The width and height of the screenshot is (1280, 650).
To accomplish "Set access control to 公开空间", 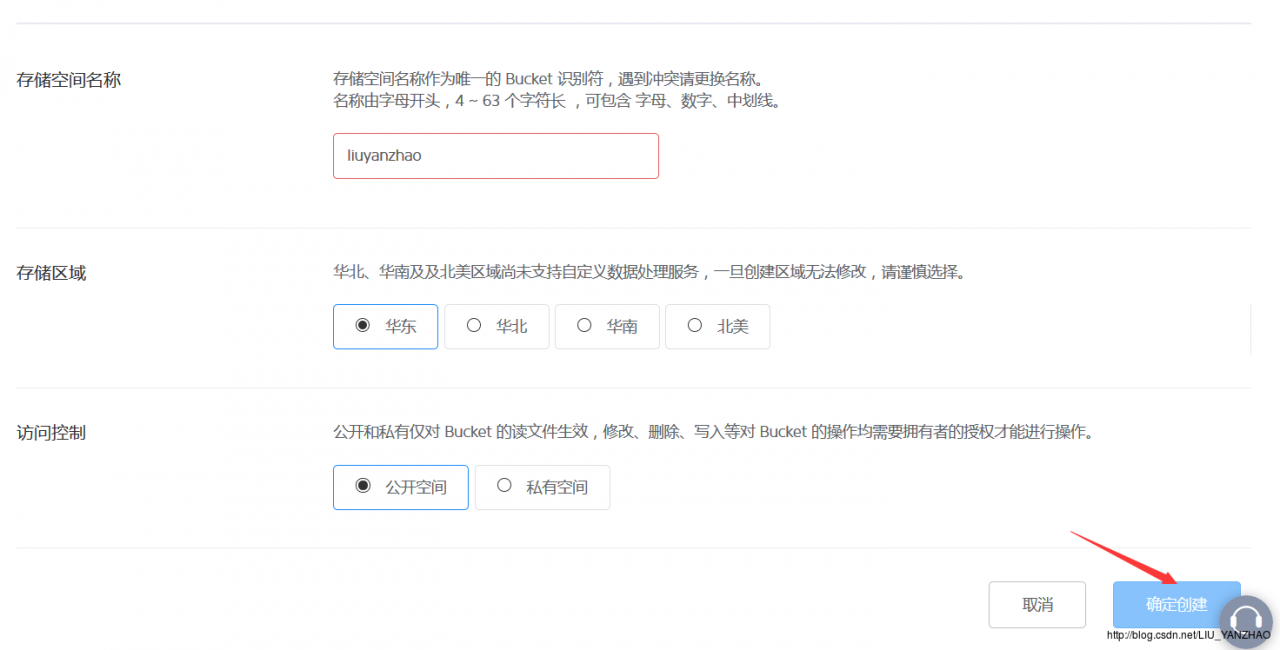I will tap(386, 487).
